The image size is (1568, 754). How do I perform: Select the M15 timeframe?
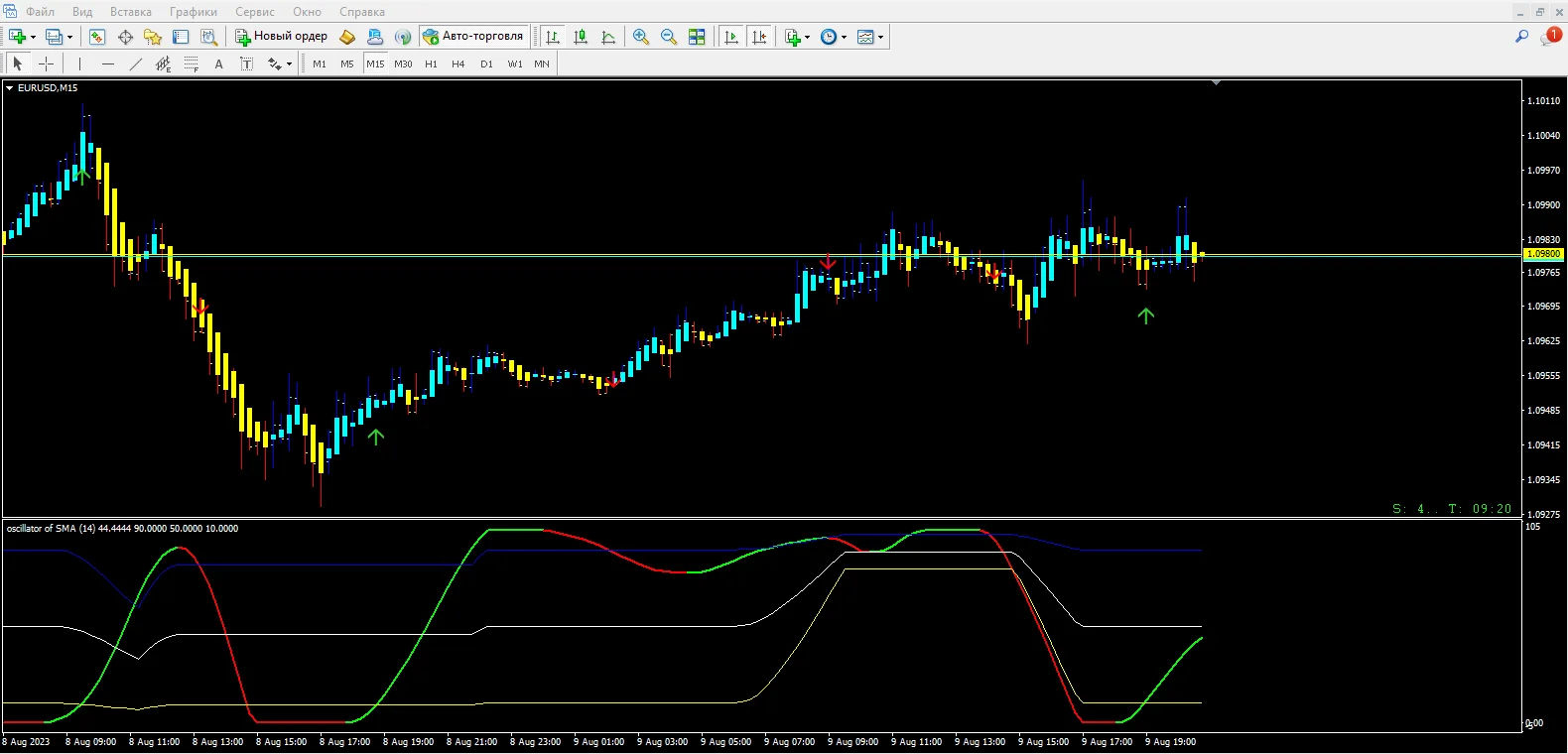pos(375,63)
